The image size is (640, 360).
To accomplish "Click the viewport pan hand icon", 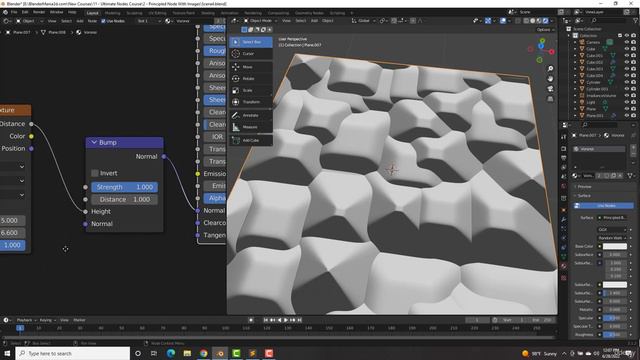I will [x=550, y=78].
